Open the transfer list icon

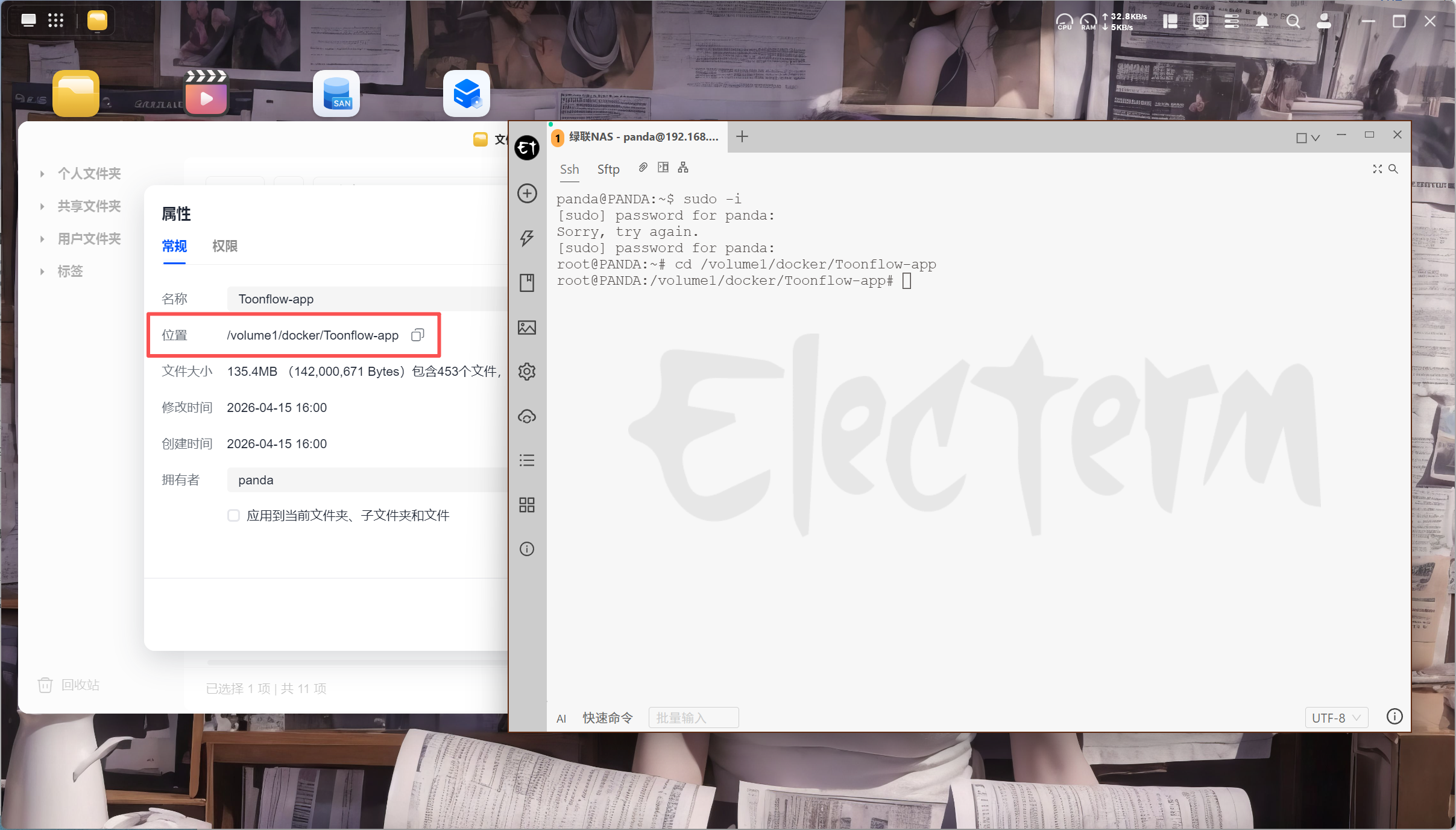coord(527,460)
